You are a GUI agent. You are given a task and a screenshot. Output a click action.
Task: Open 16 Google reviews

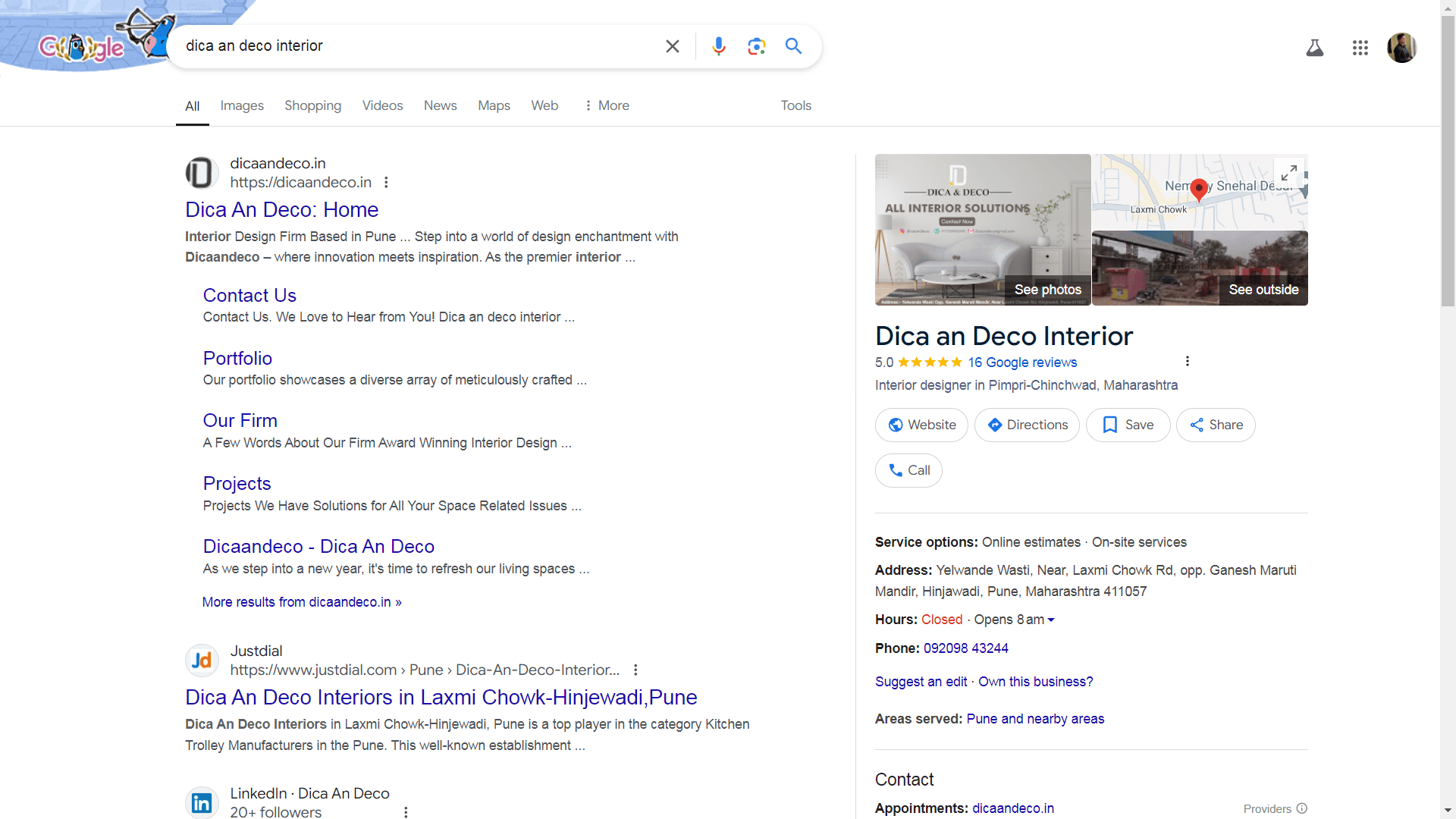tap(1022, 362)
